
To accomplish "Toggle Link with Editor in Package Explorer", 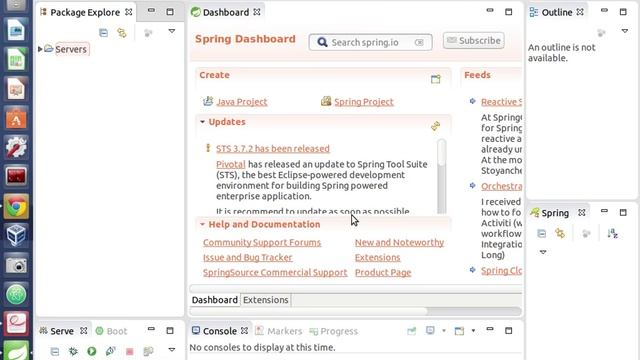I will pos(122,33).
